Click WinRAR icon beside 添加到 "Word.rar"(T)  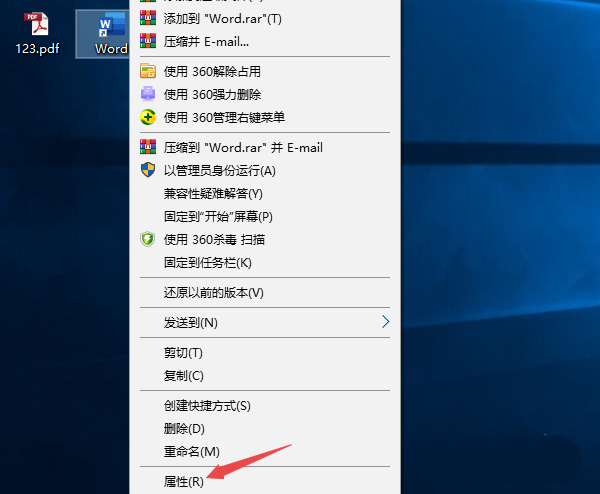click(x=148, y=18)
